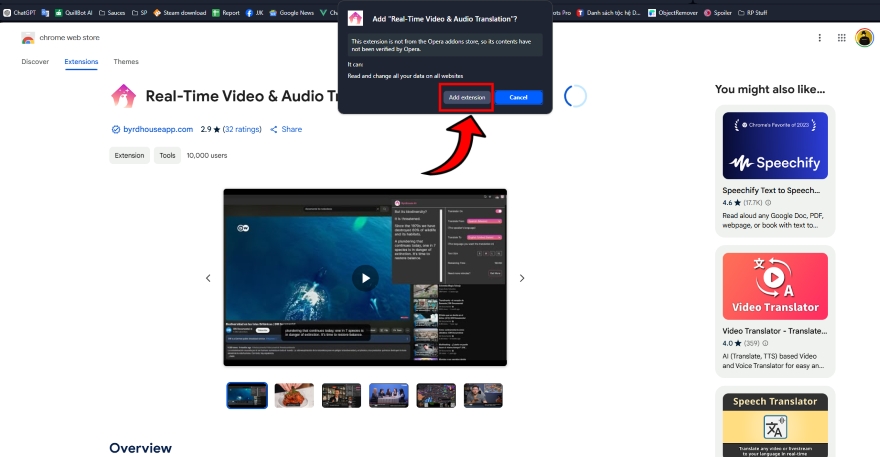Click Add extension in the dialog
Viewport: 880px width, 457px height.
coord(466,97)
